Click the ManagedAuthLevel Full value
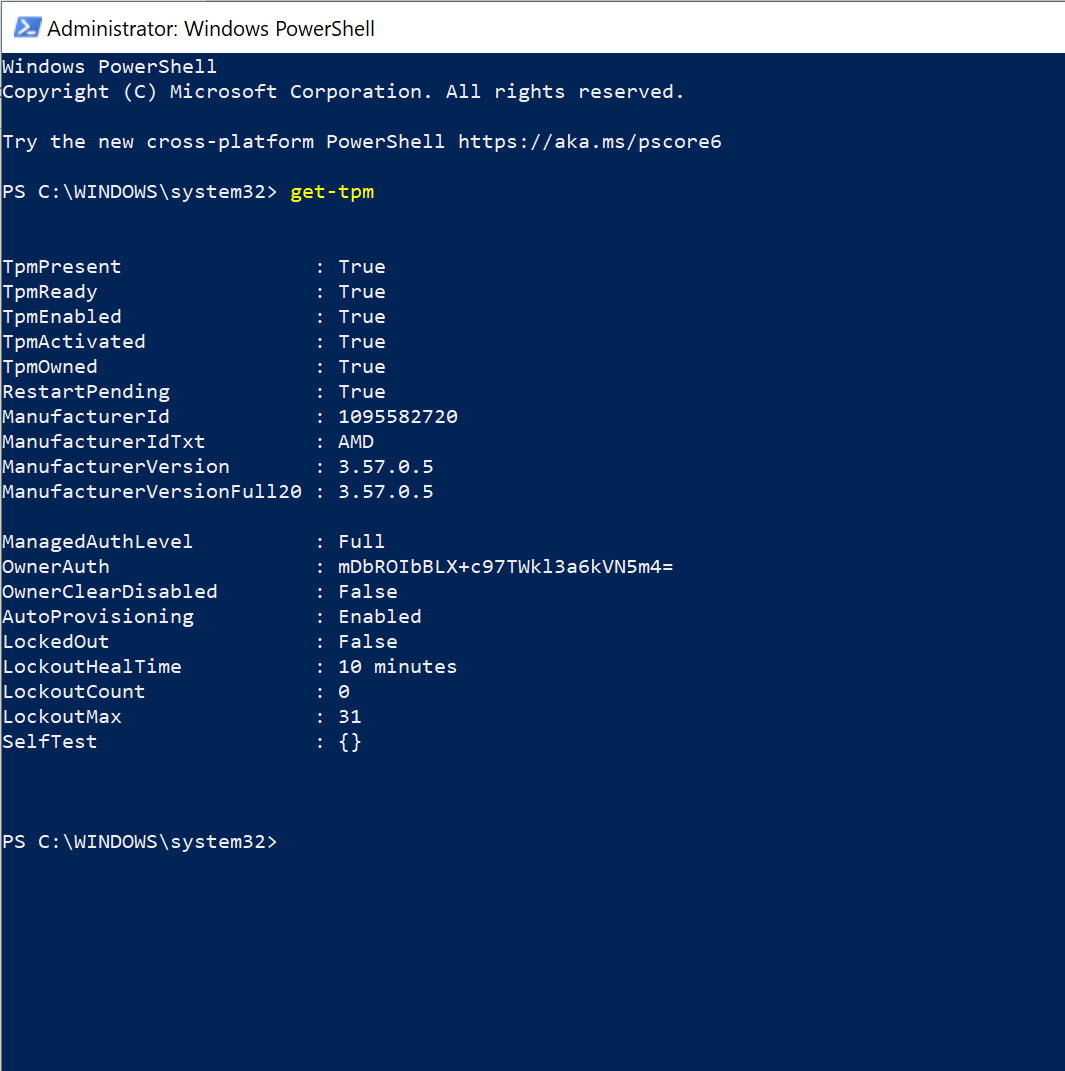This screenshot has width=1065, height=1071. point(362,542)
